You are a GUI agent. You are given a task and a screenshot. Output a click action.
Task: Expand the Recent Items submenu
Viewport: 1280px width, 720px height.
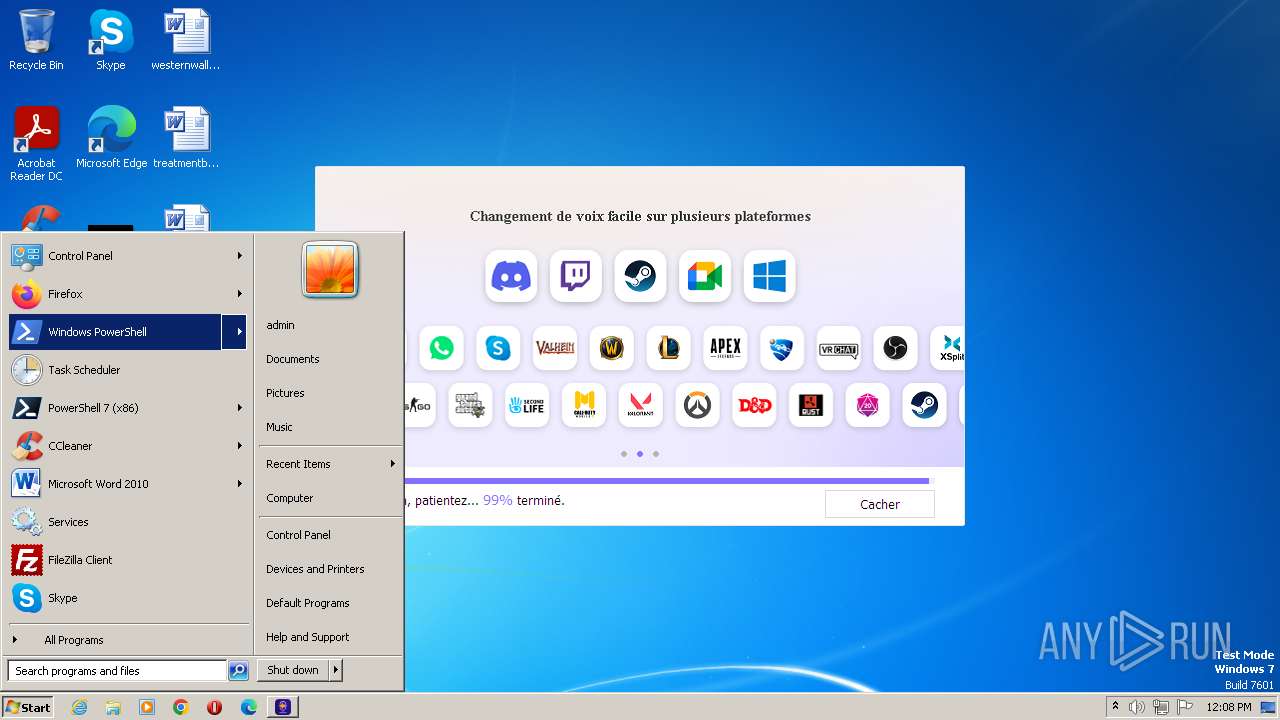[x=330, y=464]
